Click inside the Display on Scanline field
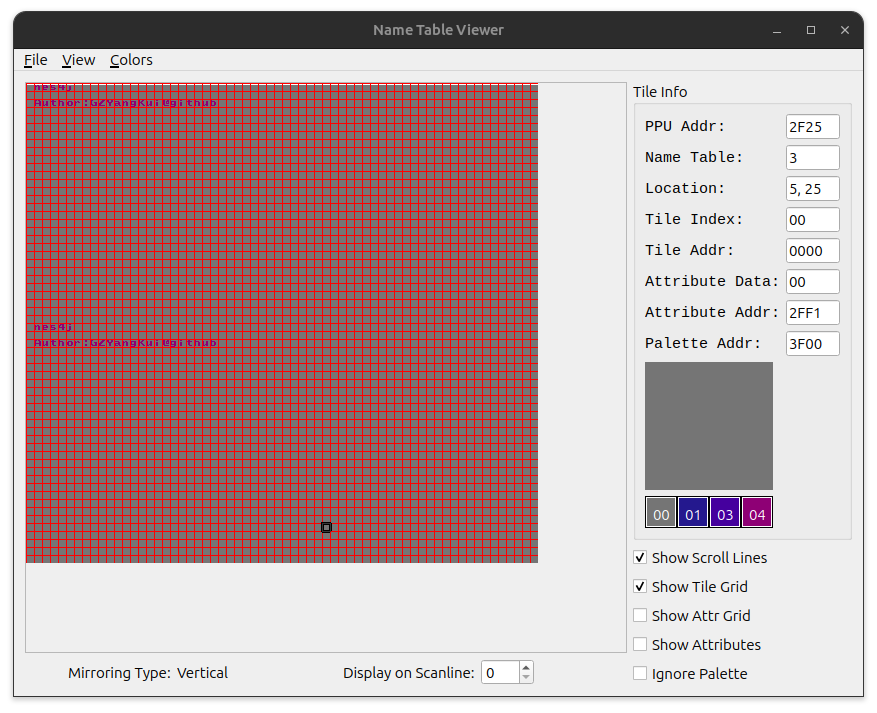This screenshot has width=877, height=713. click(x=499, y=672)
